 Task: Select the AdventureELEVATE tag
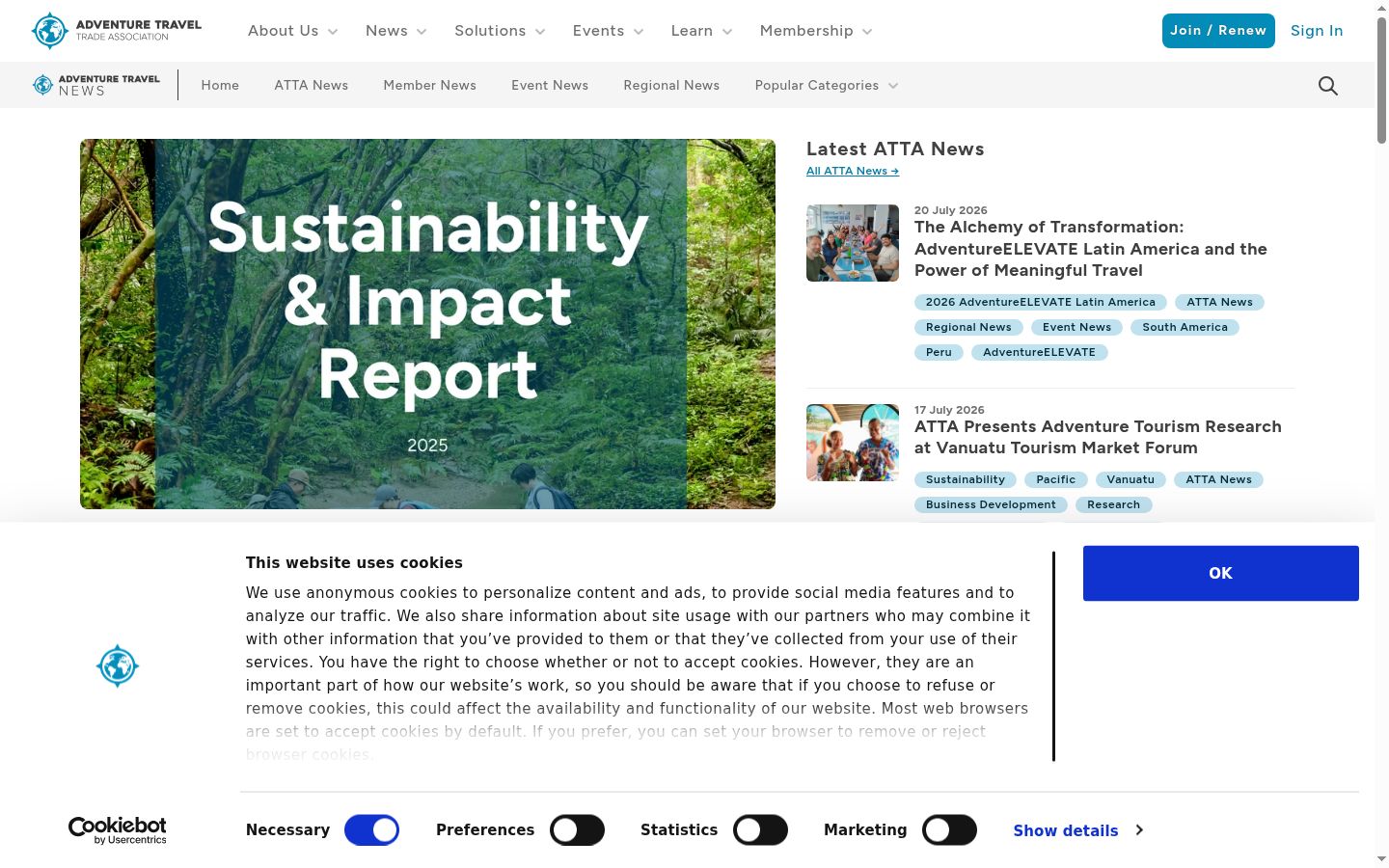(1039, 352)
